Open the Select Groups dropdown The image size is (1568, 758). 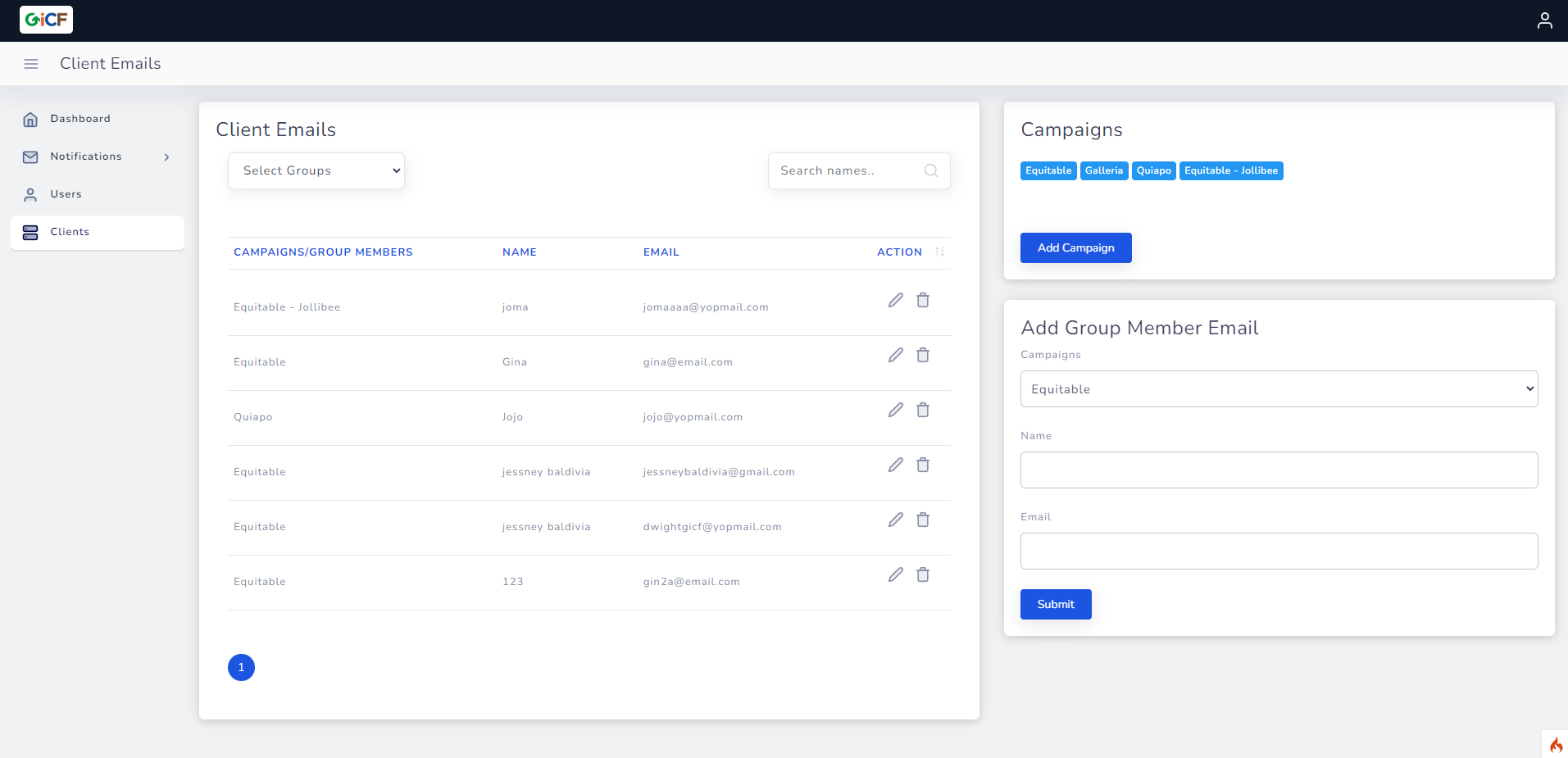[316, 170]
